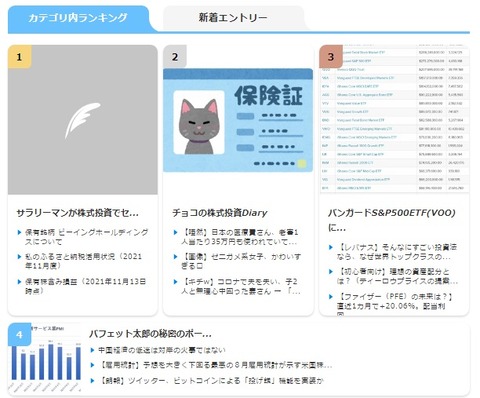Open article 【初心者向け】理想の資産配分とは？
This screenshot has height=398, width=480.
[x=397, y=276]
